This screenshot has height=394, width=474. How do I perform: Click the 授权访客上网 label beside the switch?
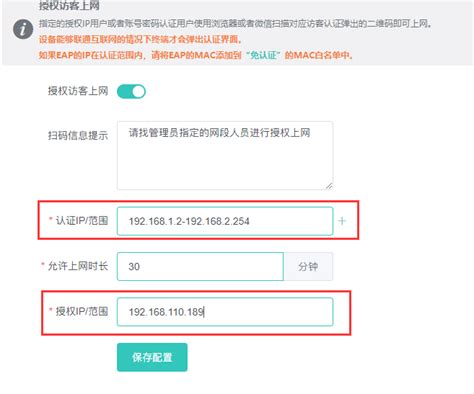tap(78, 91)
